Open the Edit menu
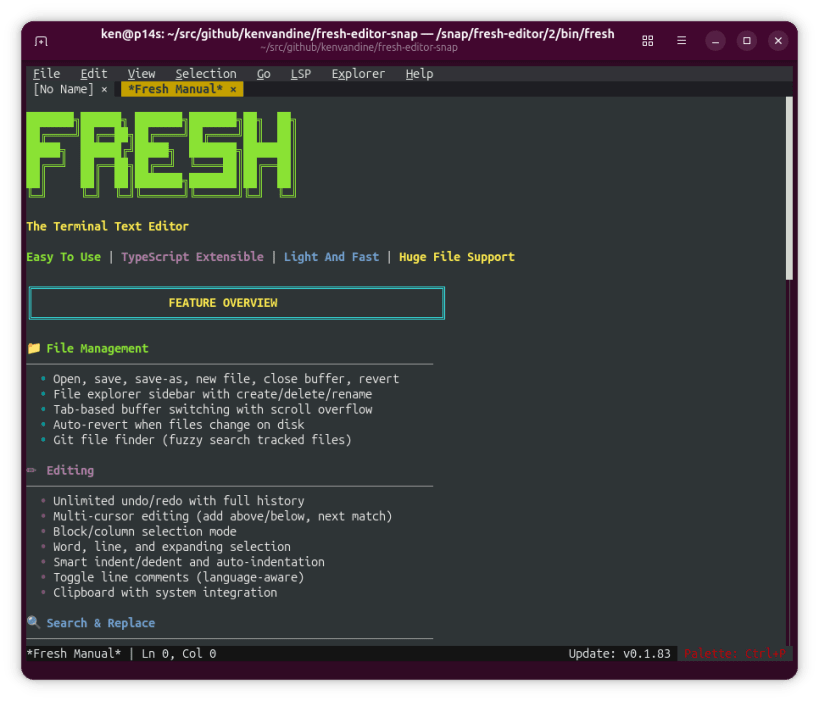This screenshot has width=819, height=701. pos(94,74)
